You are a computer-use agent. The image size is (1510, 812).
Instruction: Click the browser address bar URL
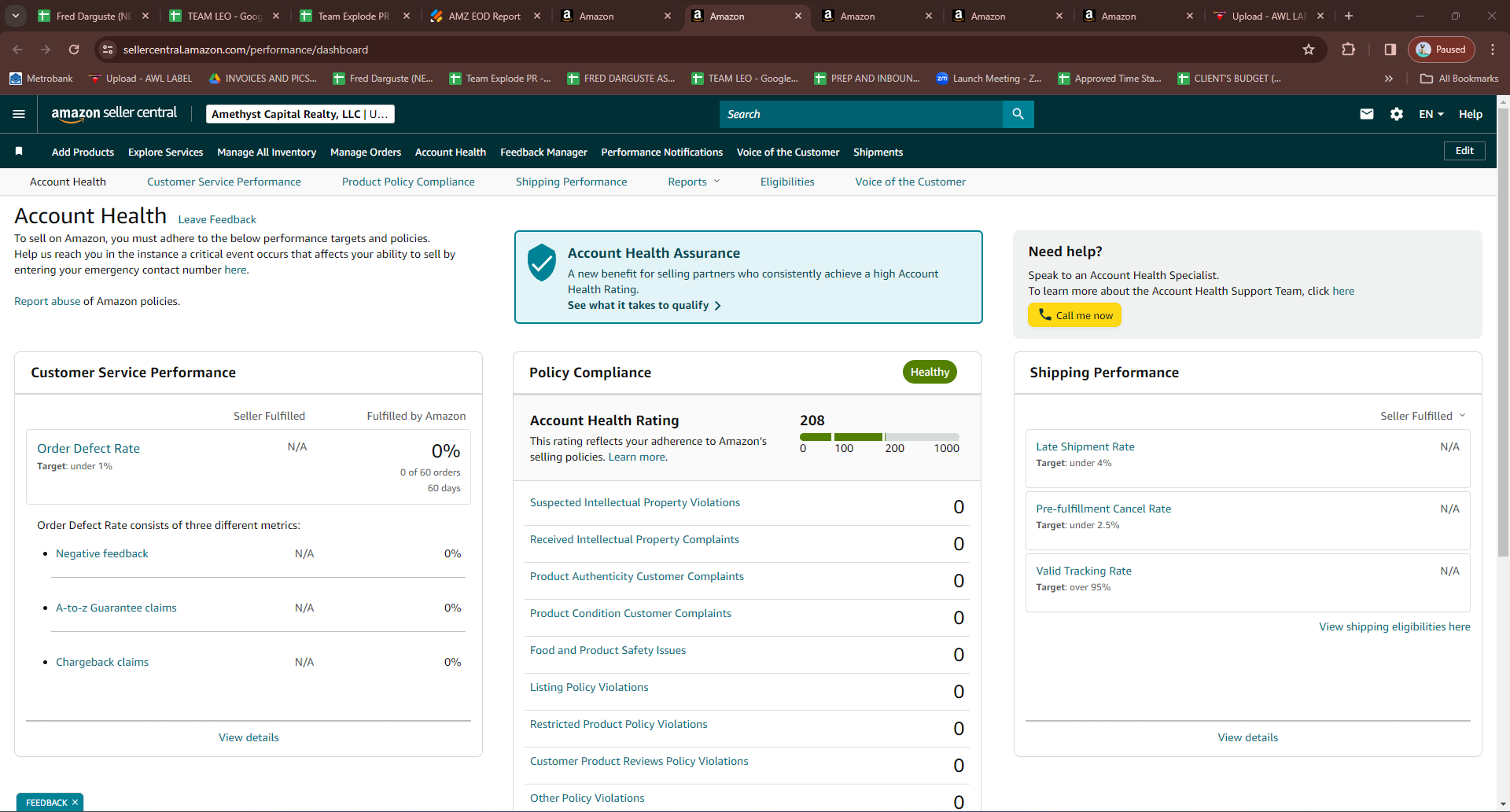(245, 50)
